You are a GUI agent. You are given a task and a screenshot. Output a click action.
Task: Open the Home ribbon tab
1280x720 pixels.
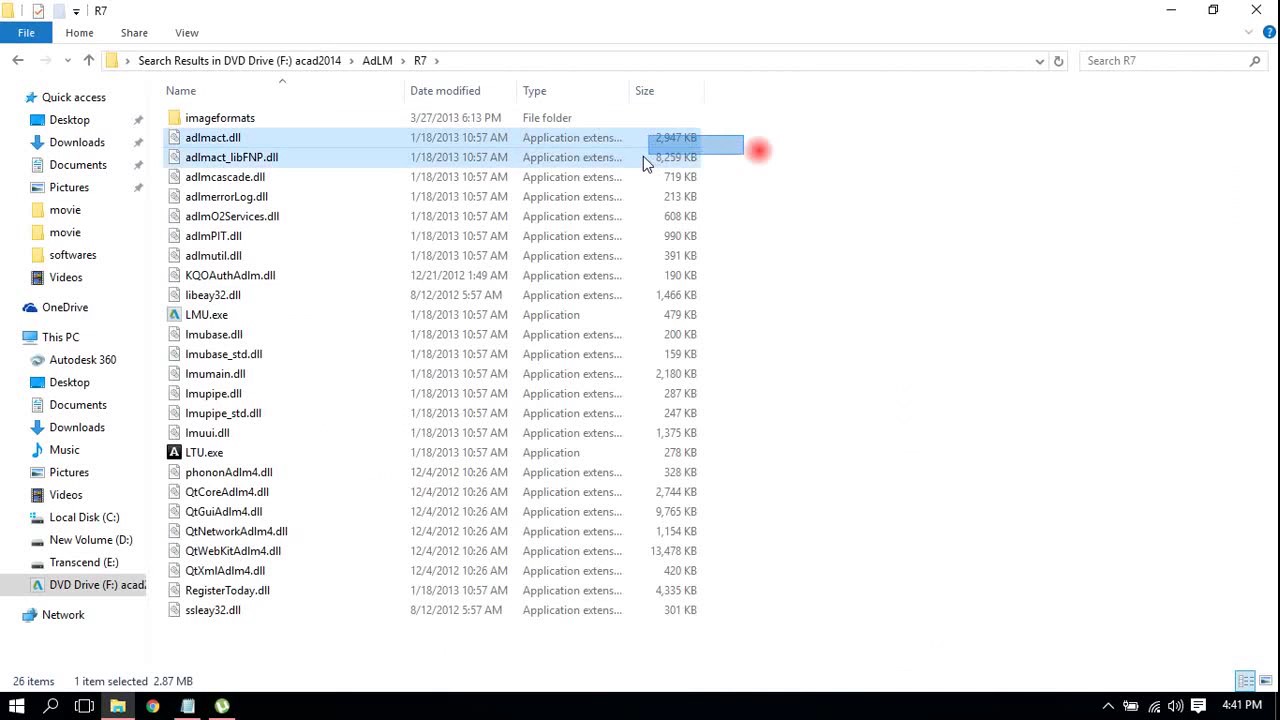pos(79,33)
